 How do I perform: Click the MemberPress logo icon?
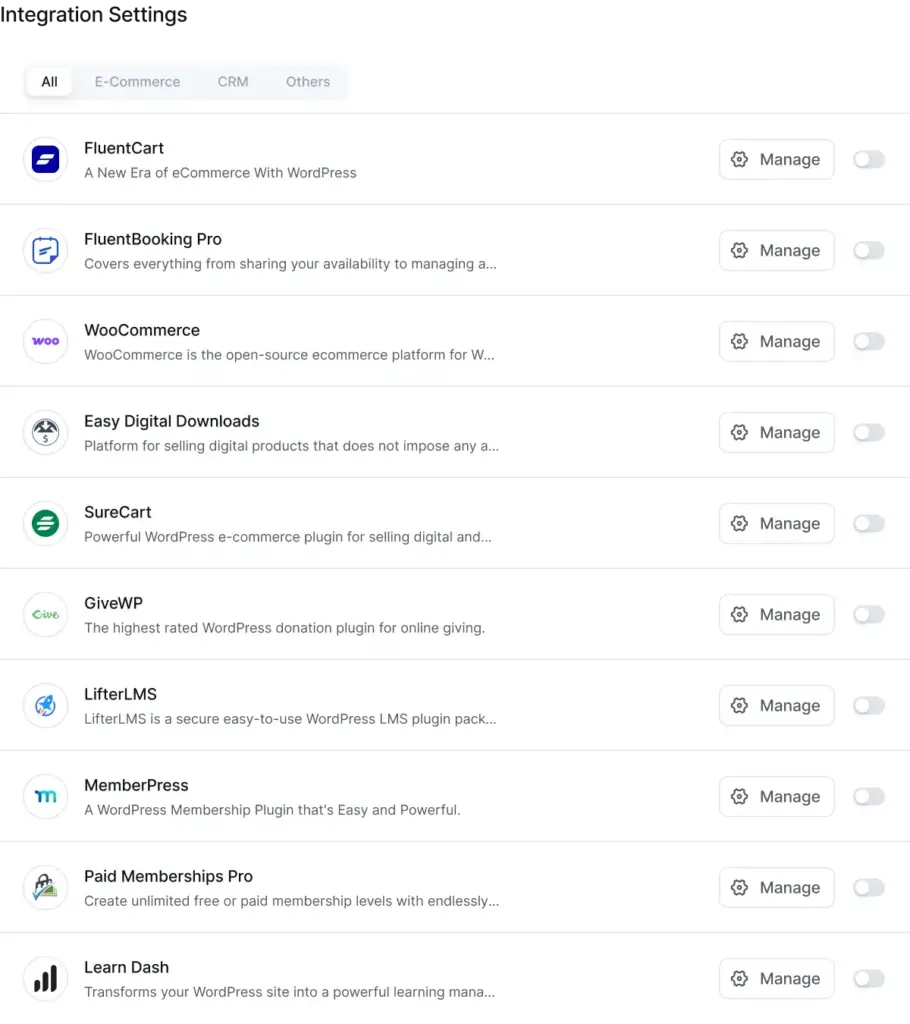pos(45,796)
